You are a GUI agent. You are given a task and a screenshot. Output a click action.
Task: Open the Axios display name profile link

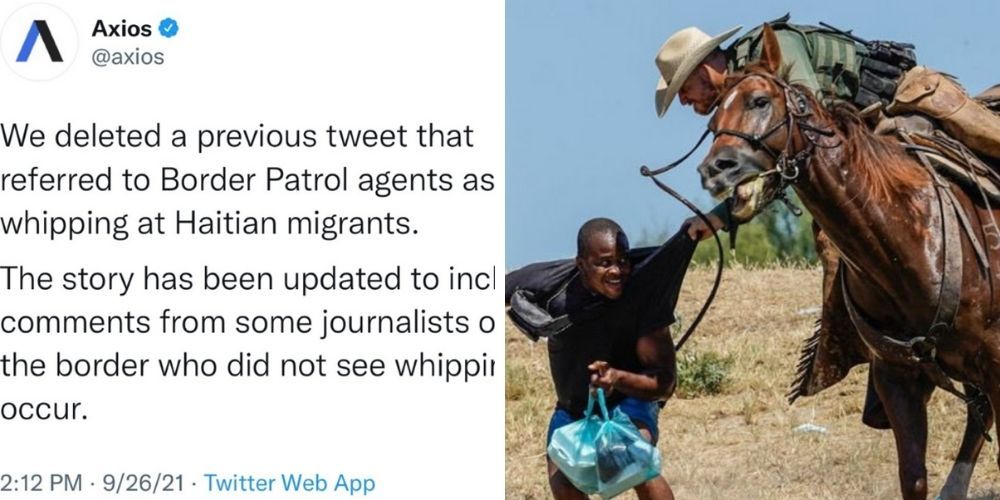[x=122, y=28]
